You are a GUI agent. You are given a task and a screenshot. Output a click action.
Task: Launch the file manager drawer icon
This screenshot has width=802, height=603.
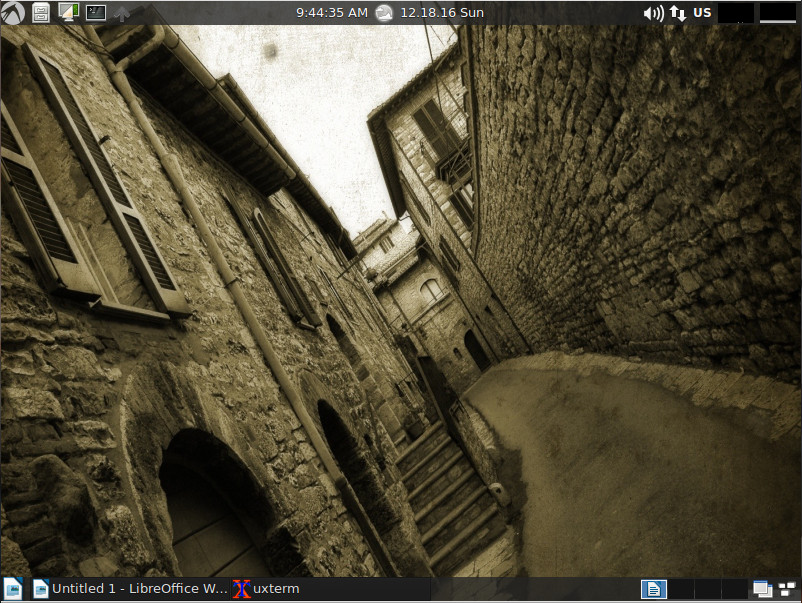click(41, 13)
